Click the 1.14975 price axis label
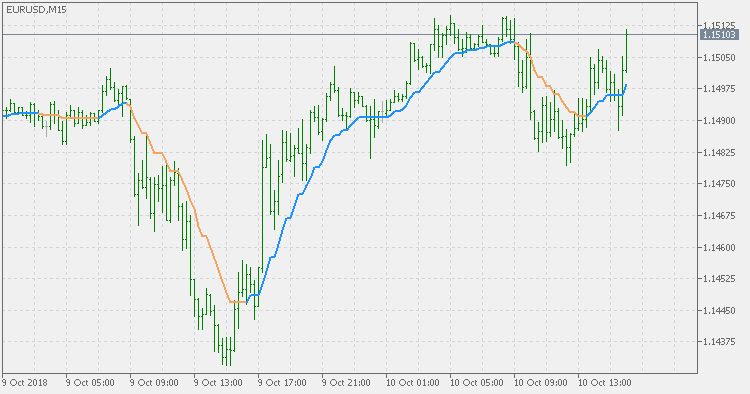Screen dimensions: 750x394 [719, 88]
